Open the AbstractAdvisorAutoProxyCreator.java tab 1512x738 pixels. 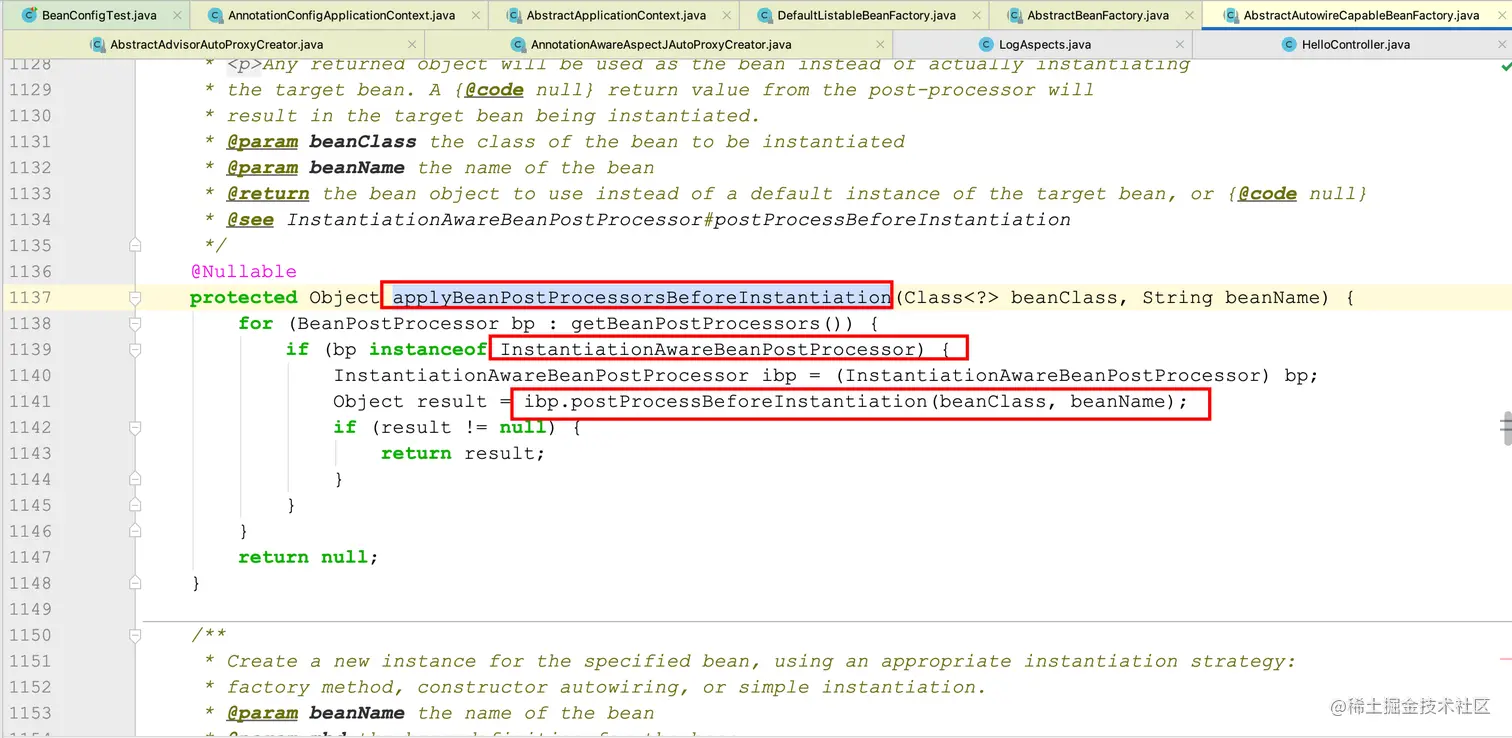(x=214, y=44)
